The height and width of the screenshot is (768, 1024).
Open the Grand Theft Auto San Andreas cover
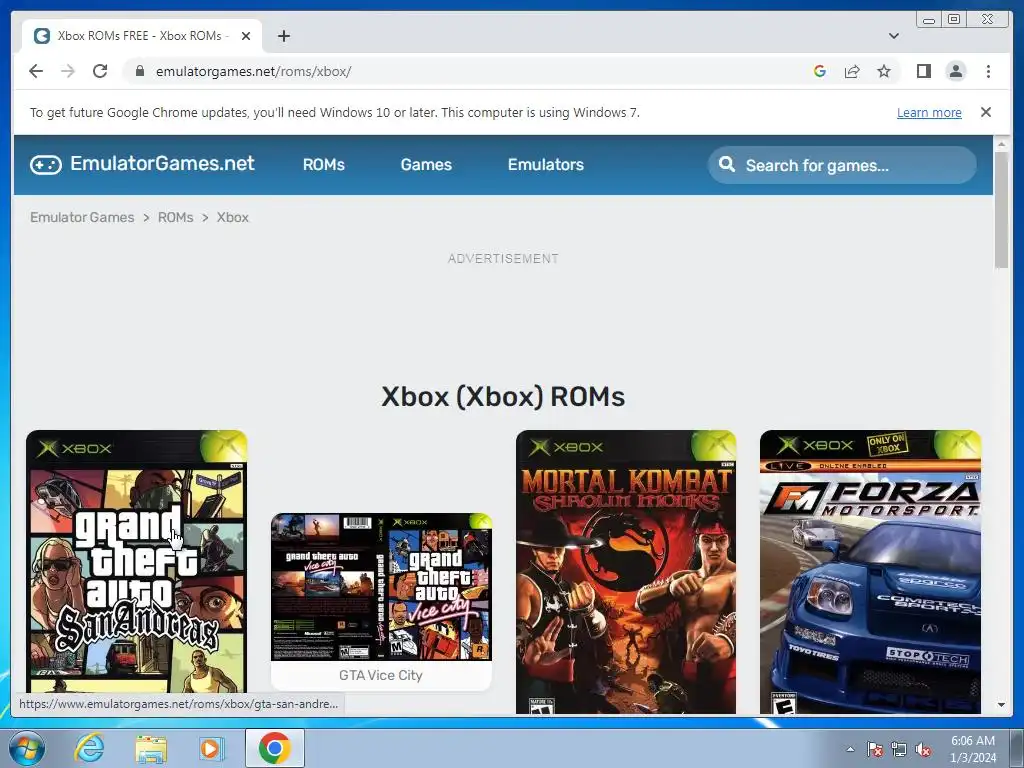(136, 562)
